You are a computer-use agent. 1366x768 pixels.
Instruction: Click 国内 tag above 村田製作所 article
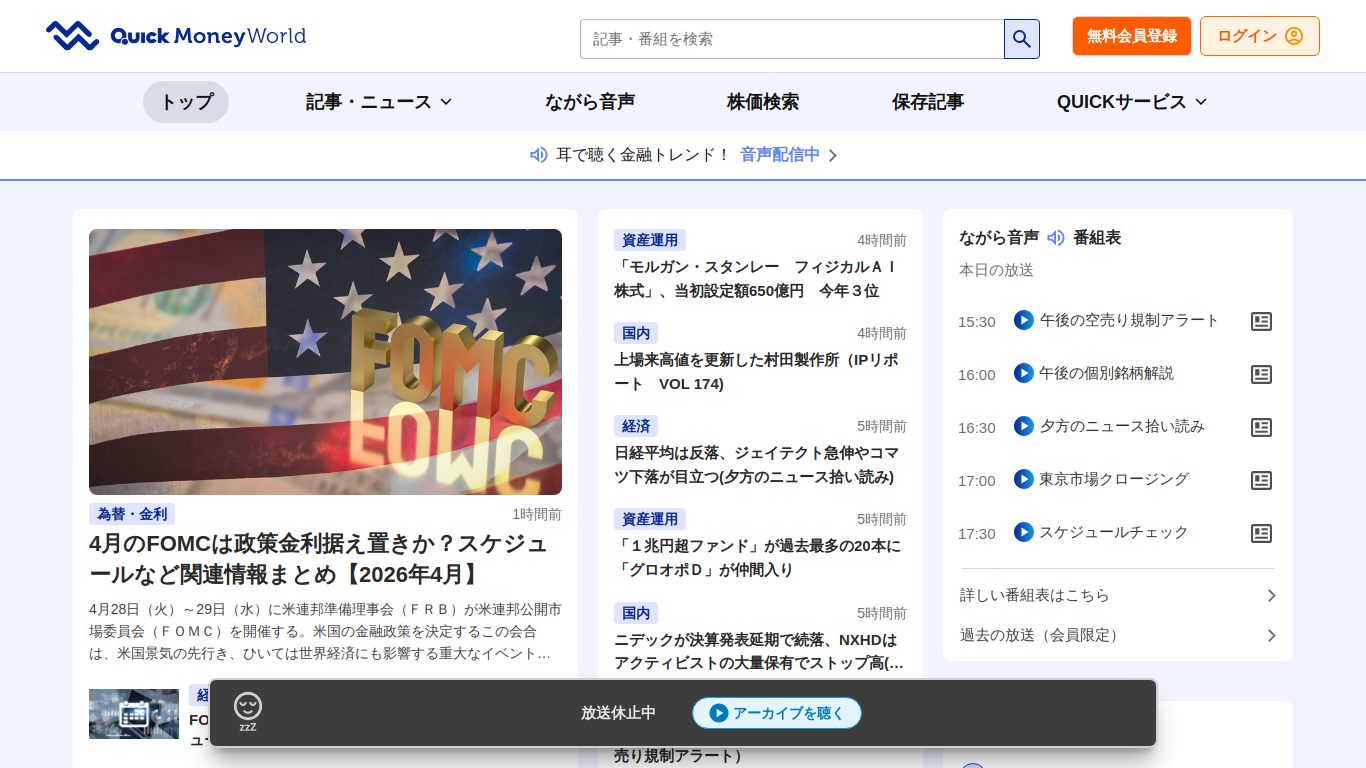[636, 333]
